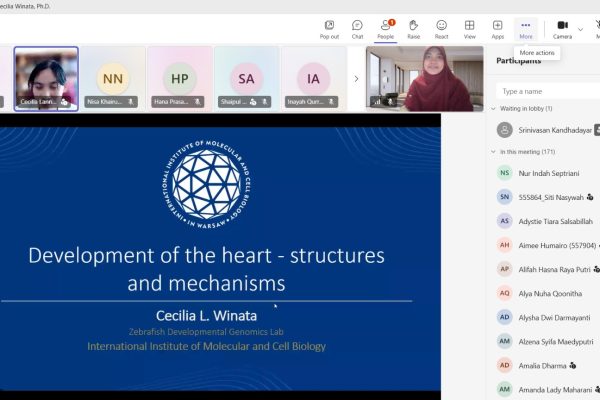This screenshot has height=400, width=600.
Task: Click the muted mic icon on Inayah tile
Action: coord(331,102)
